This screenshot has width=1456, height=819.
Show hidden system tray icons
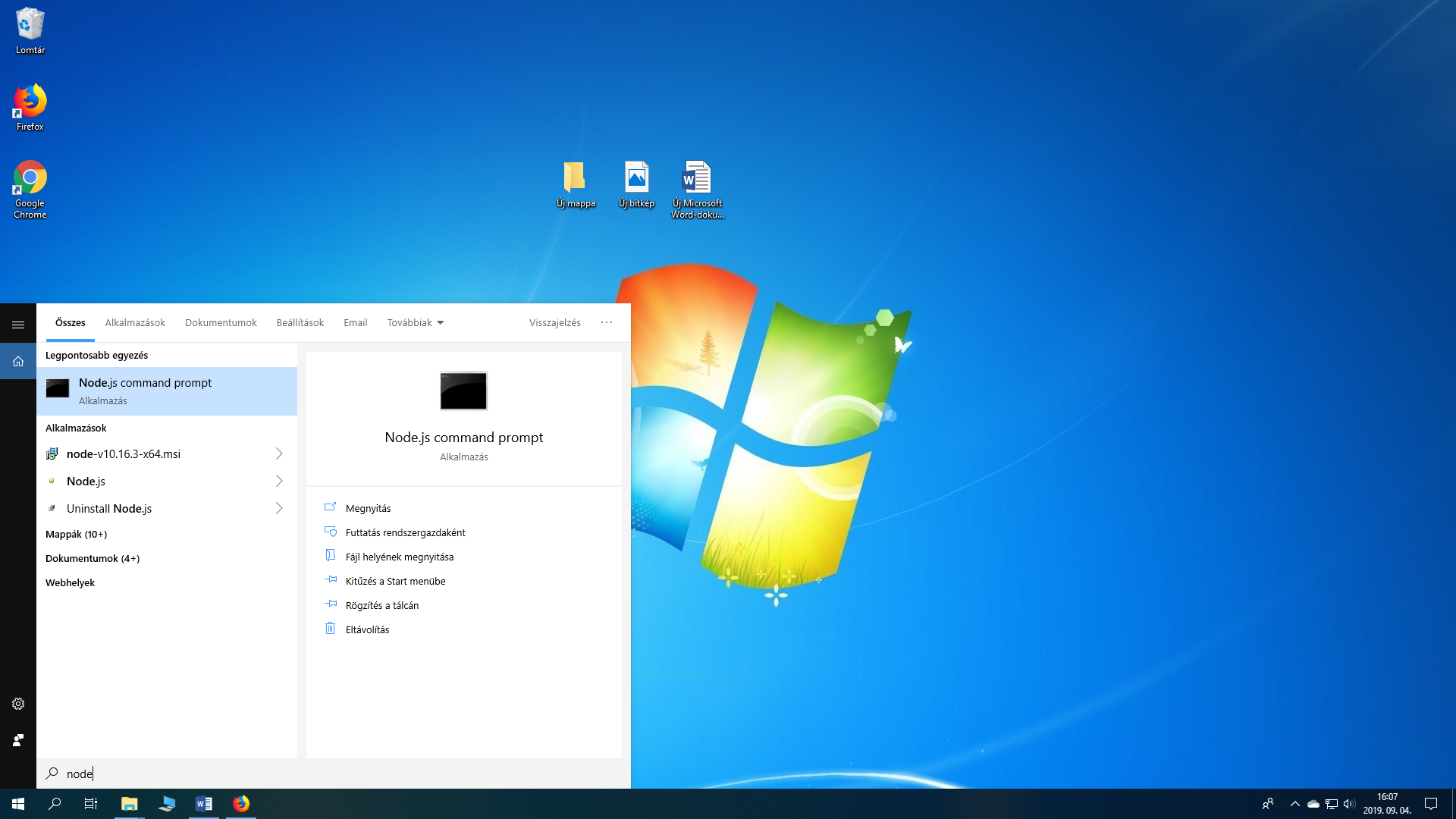(1295, 804)
